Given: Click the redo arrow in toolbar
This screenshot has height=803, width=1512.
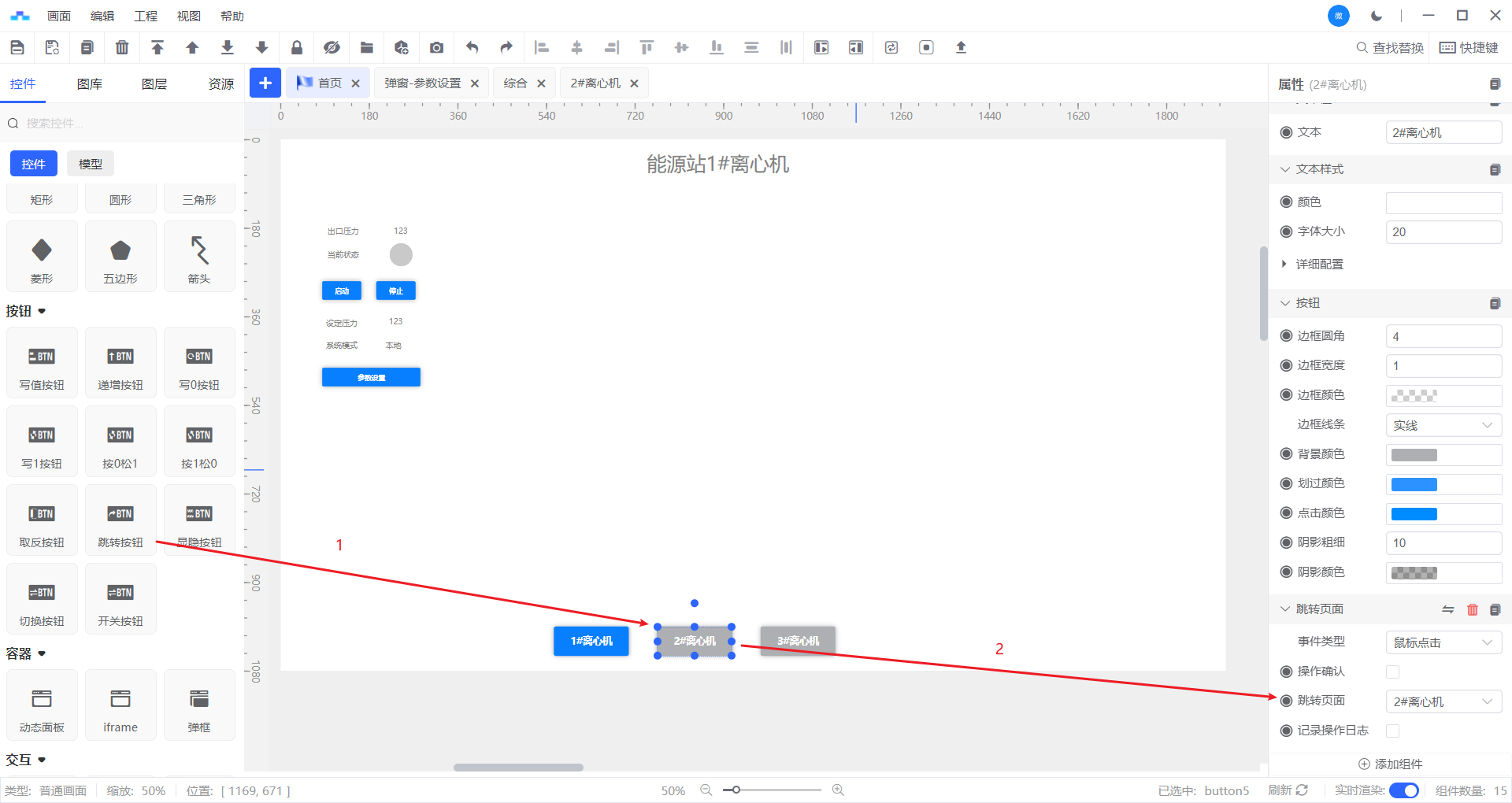Looking at the screenshot, I should (506, 47).
